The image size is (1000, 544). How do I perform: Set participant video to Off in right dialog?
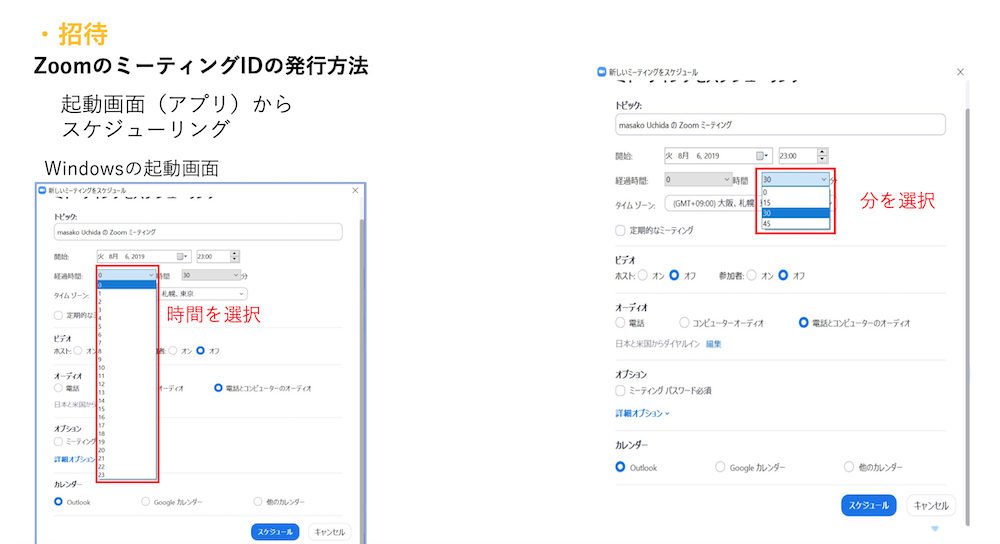pyautogui.click(x=783, y=276)
